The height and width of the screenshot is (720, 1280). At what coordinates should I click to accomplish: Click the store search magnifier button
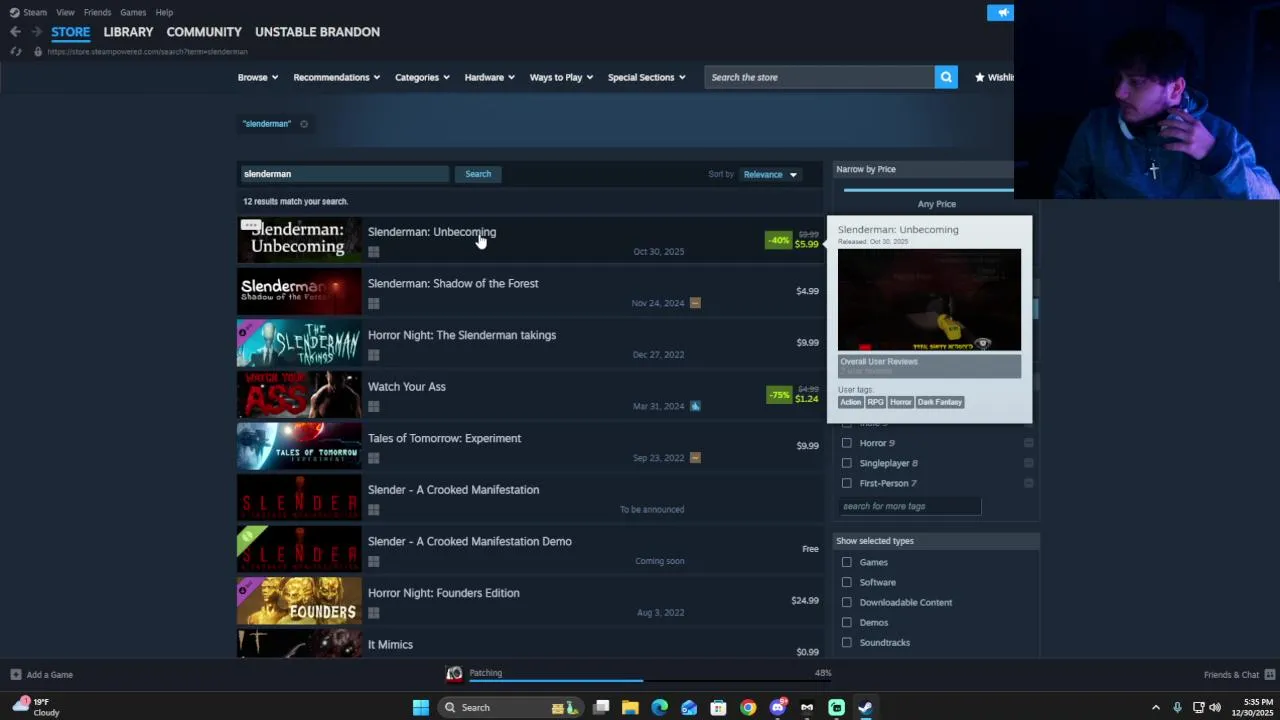click(x=946, y=77)
